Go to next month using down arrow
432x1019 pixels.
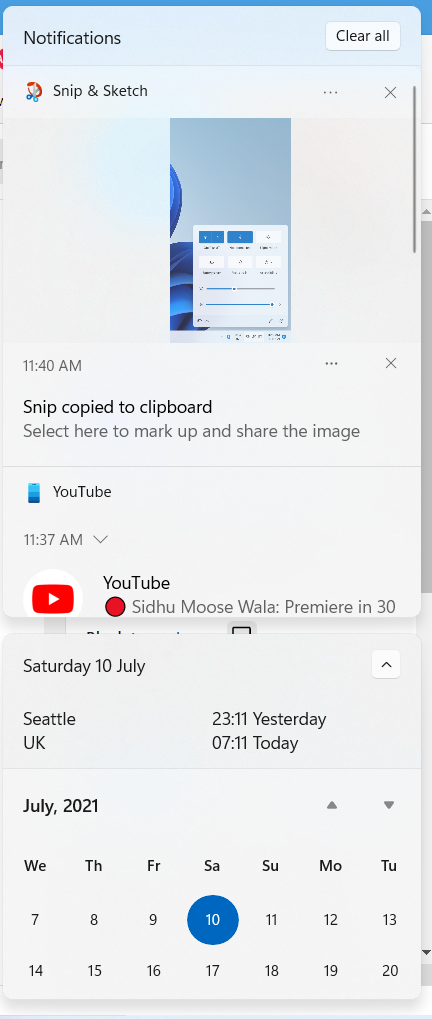(389, 805)
